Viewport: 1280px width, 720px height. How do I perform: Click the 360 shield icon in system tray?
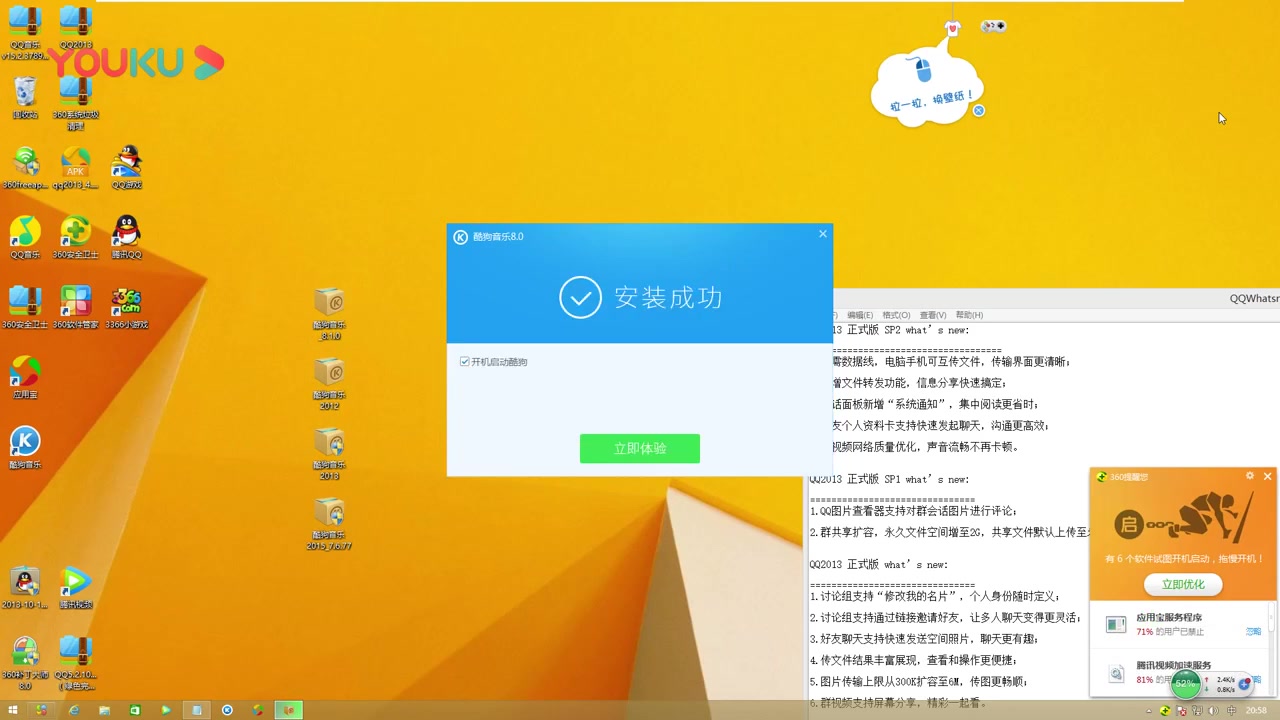click(1165, 710)
